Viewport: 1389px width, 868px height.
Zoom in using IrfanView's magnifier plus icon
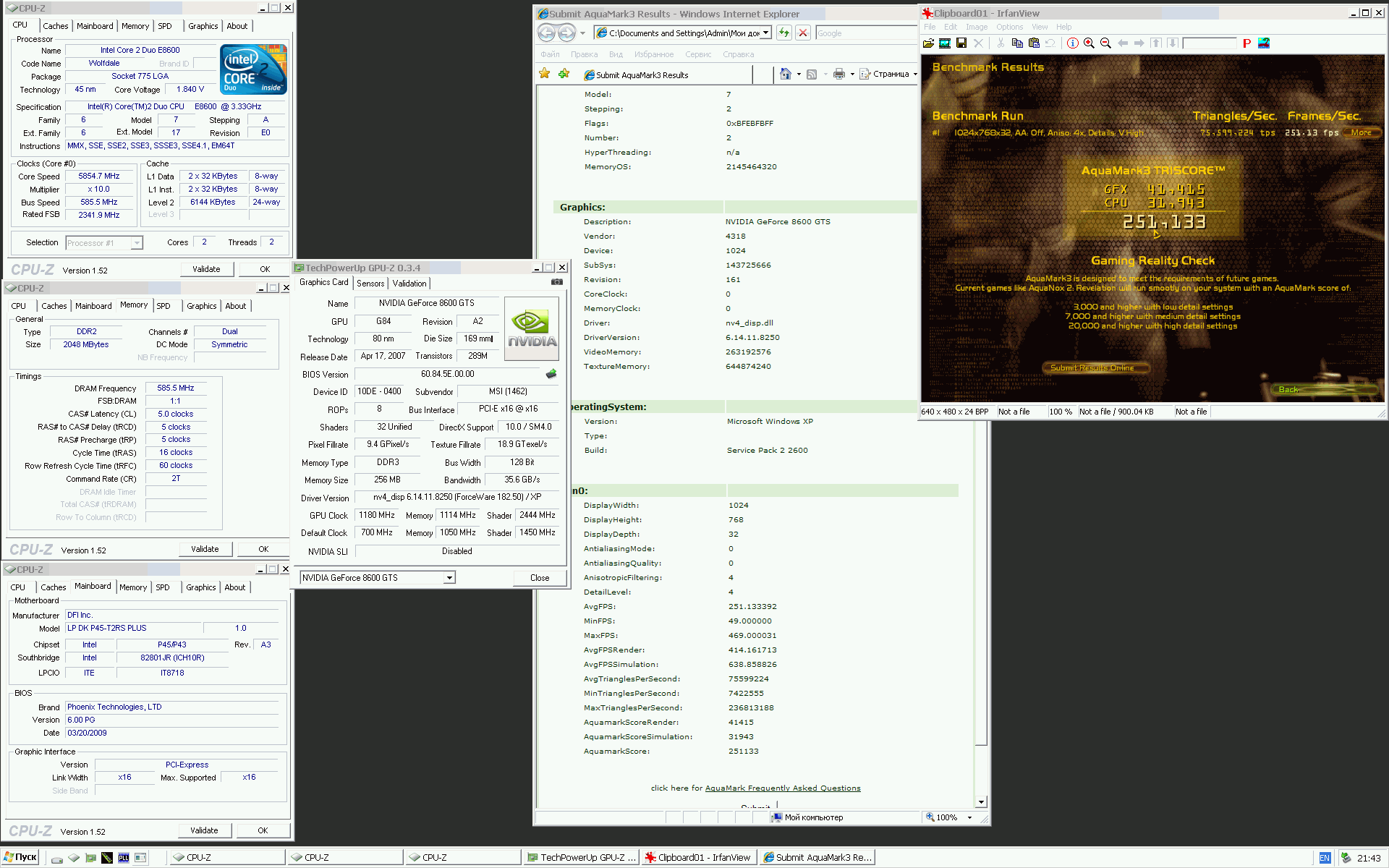pos(1089,43)
